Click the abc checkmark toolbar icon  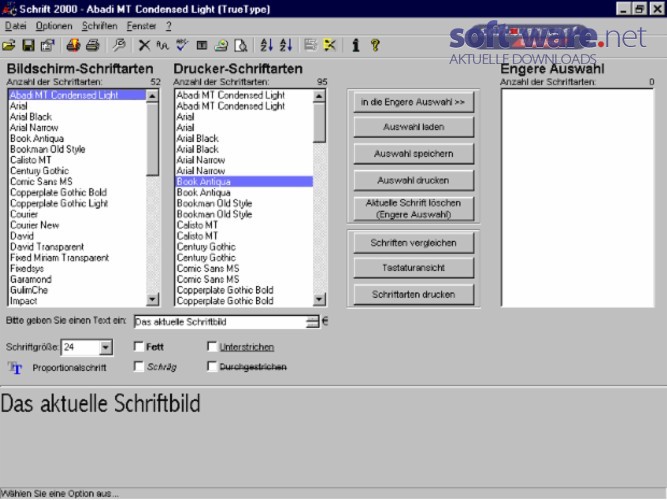click(x=182, y=45)
